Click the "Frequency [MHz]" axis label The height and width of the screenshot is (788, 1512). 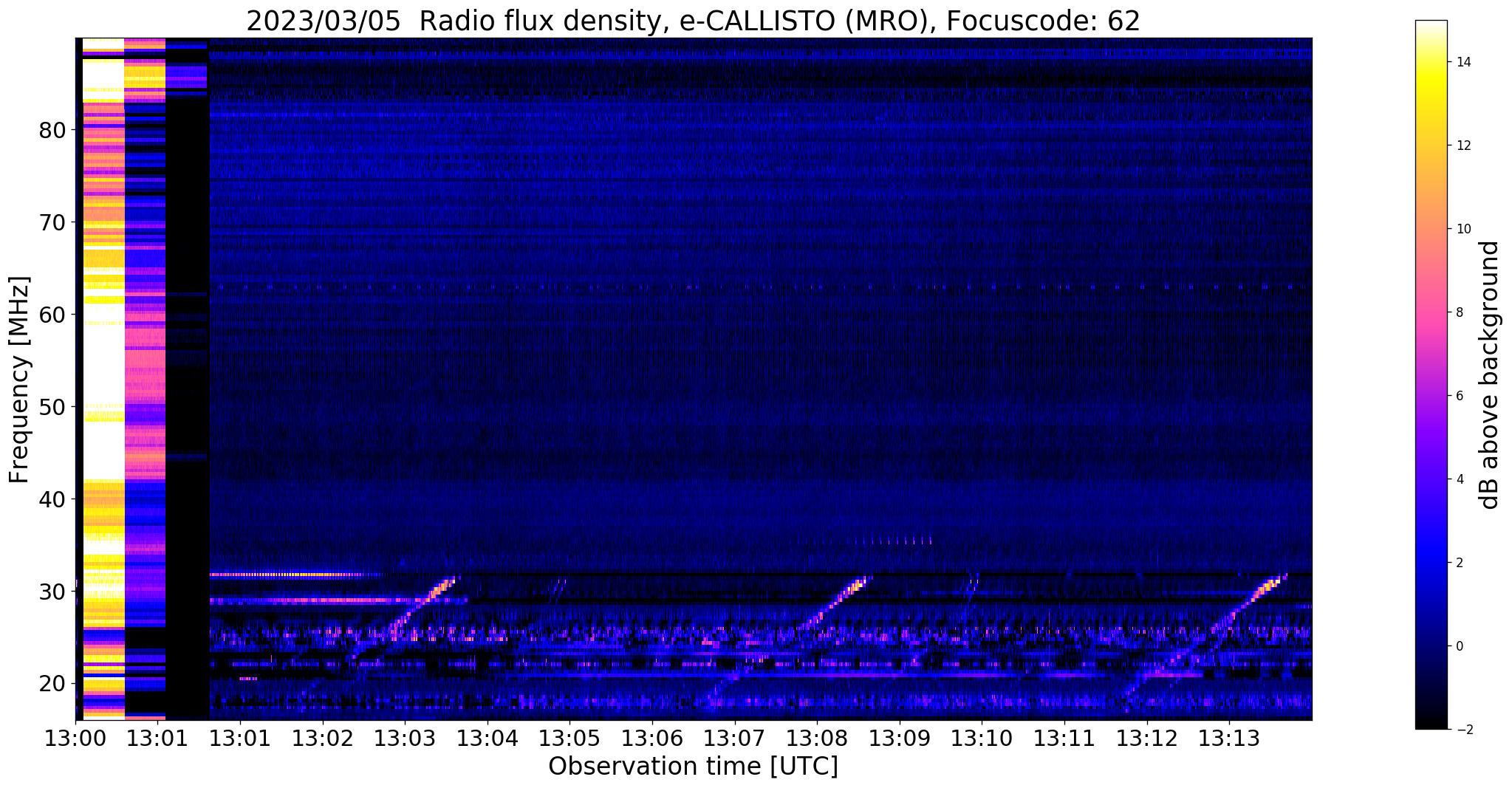click(19, 380)
